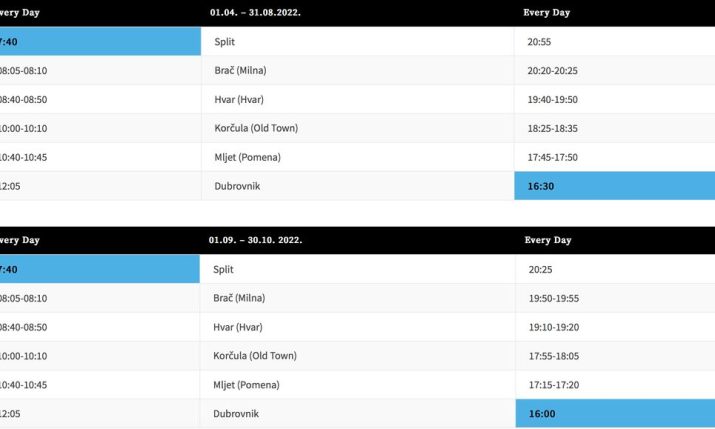Select Hvar (Hvar) in the September–October table

[238, 327]
